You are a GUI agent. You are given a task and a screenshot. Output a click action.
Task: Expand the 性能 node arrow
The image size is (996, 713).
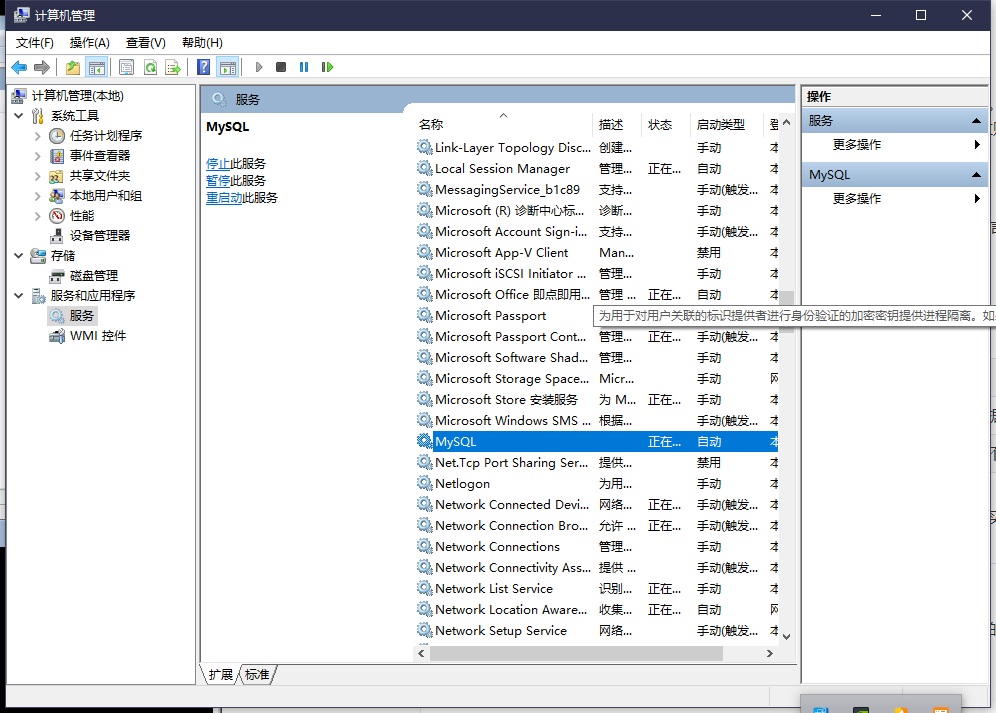pyautogui.click(x=37, y=216)
